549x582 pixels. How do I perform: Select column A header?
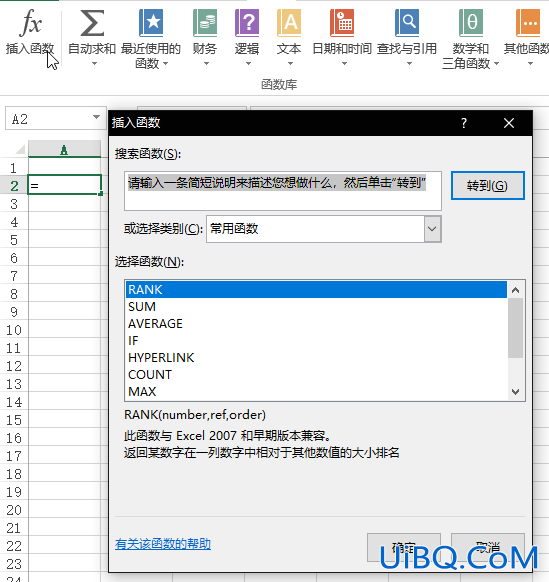[64, 150]
